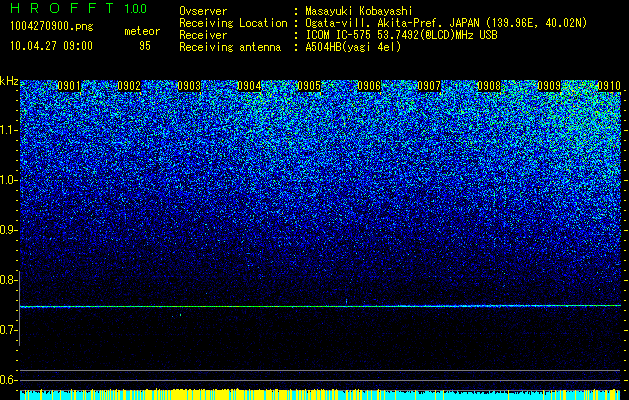The height and width of the screenshot is (400, 629).
Task: Click the meteor label
Action: pyautogui.click(x=142, y=31)
